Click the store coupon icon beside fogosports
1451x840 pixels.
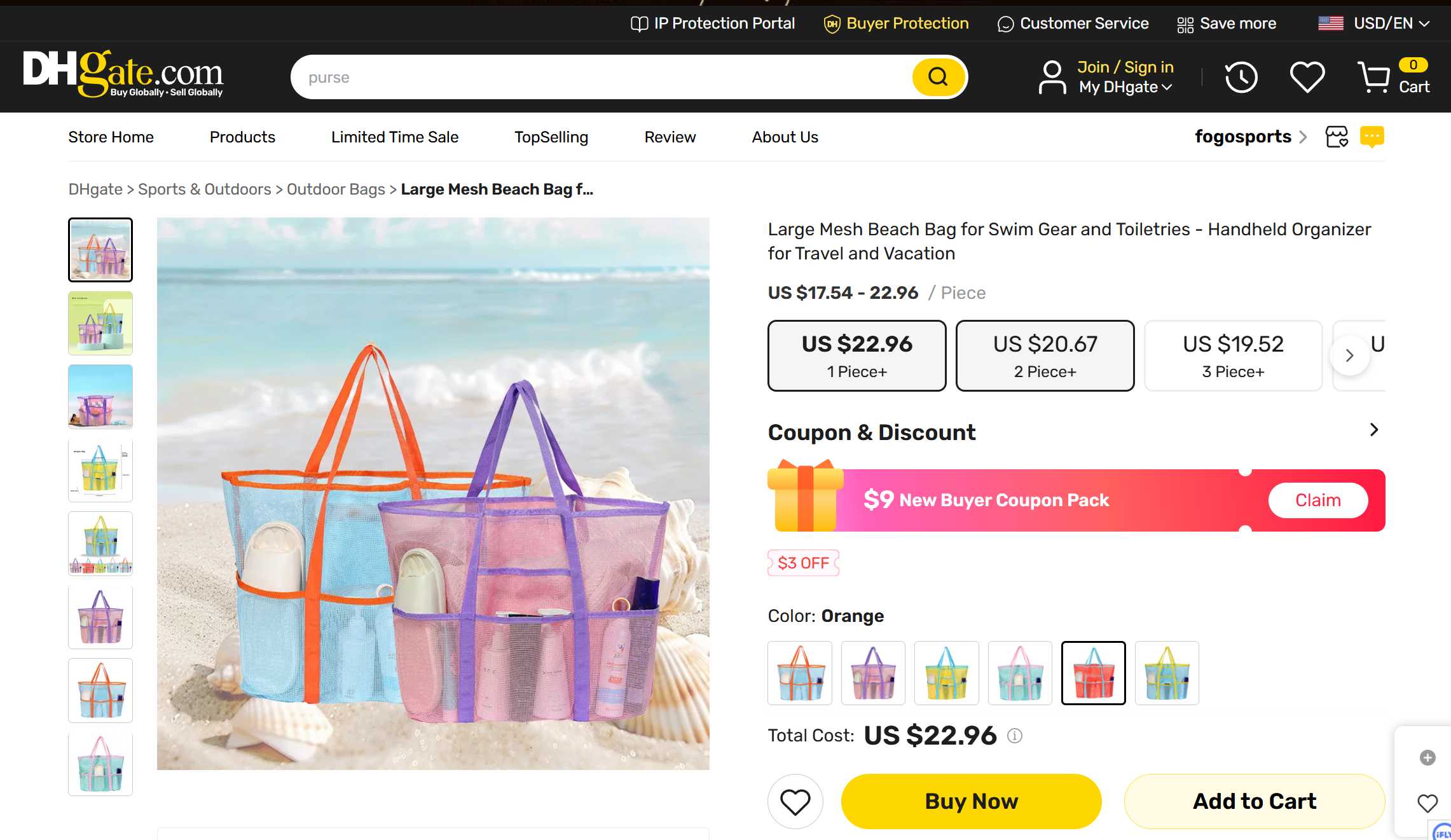pyautogui.click(x=1336, y=137)
